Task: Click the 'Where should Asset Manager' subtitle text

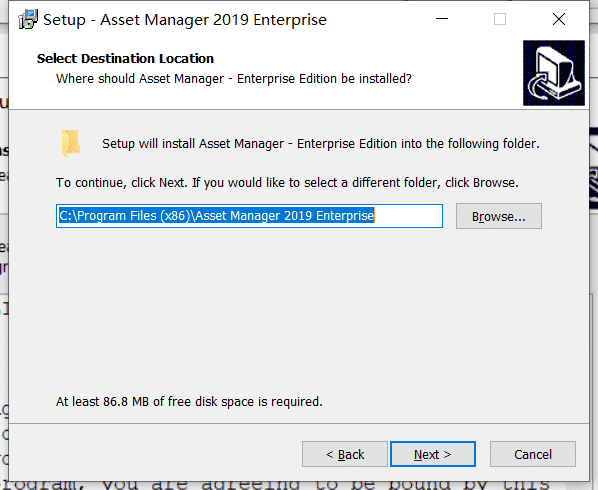Action: coord(234,79)
